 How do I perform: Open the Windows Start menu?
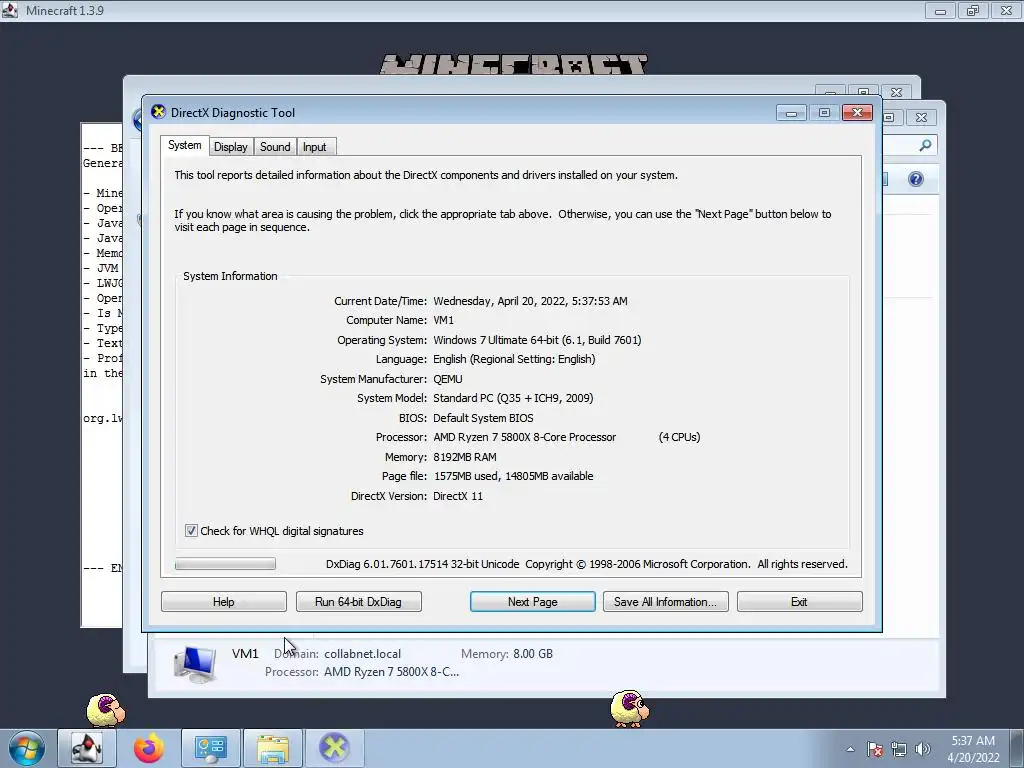[x=26, y=748]
